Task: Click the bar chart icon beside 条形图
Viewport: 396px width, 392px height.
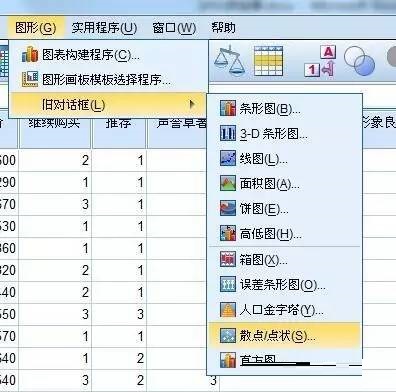Action: click(228, 109)
